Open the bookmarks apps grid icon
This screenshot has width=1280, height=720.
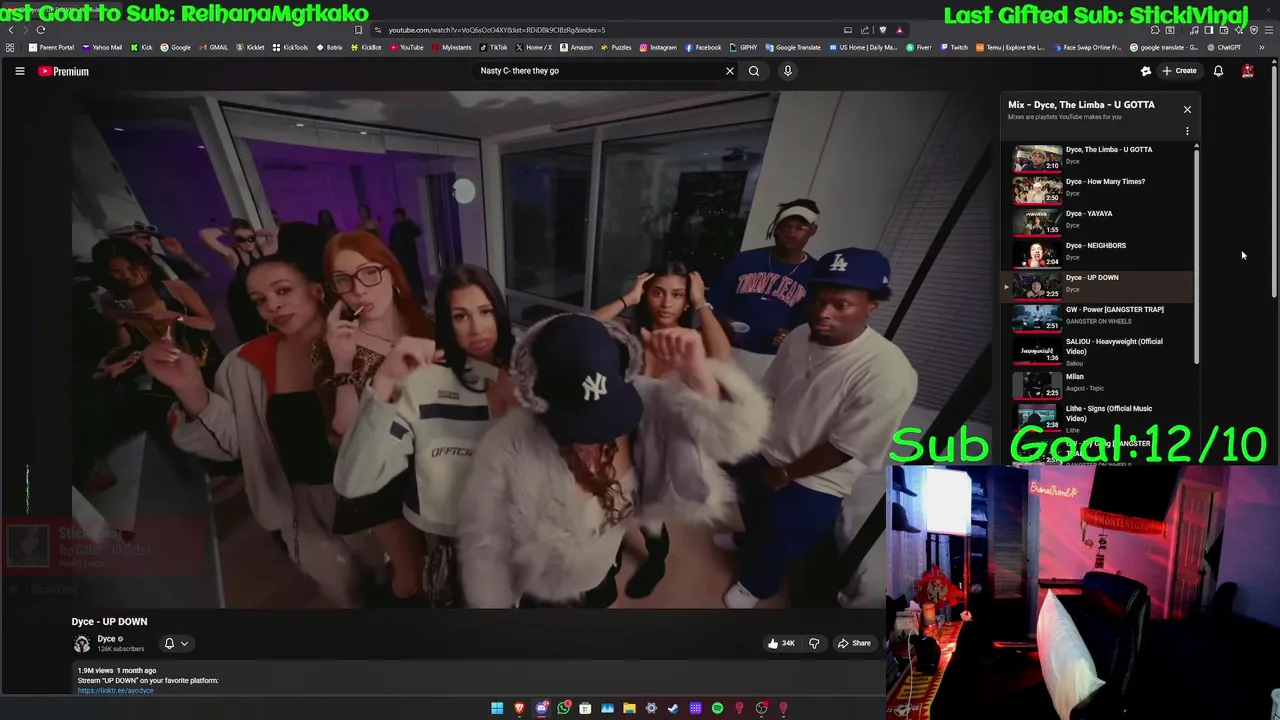(10, 47)
